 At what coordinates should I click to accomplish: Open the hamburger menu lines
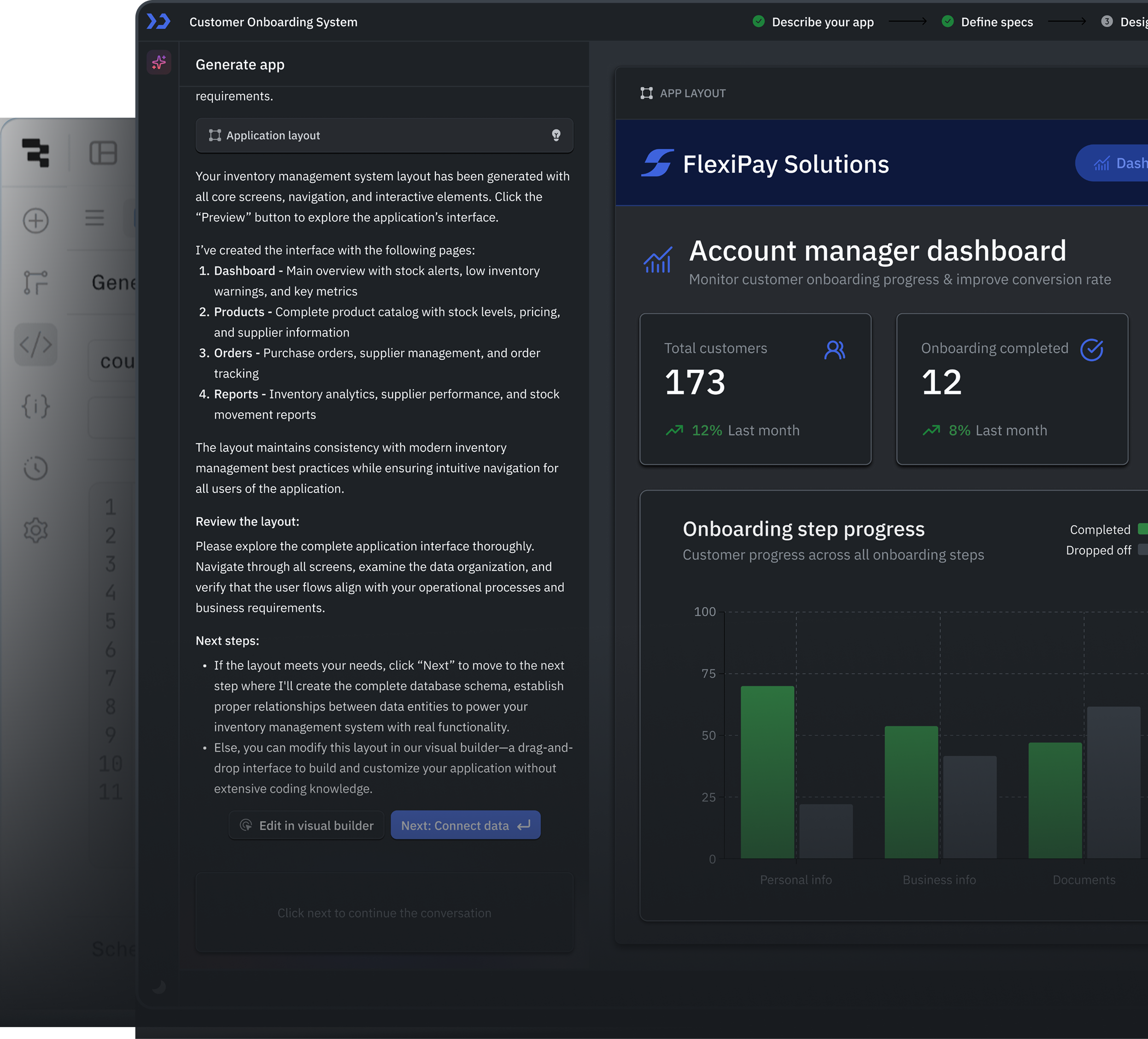(94, 217)
